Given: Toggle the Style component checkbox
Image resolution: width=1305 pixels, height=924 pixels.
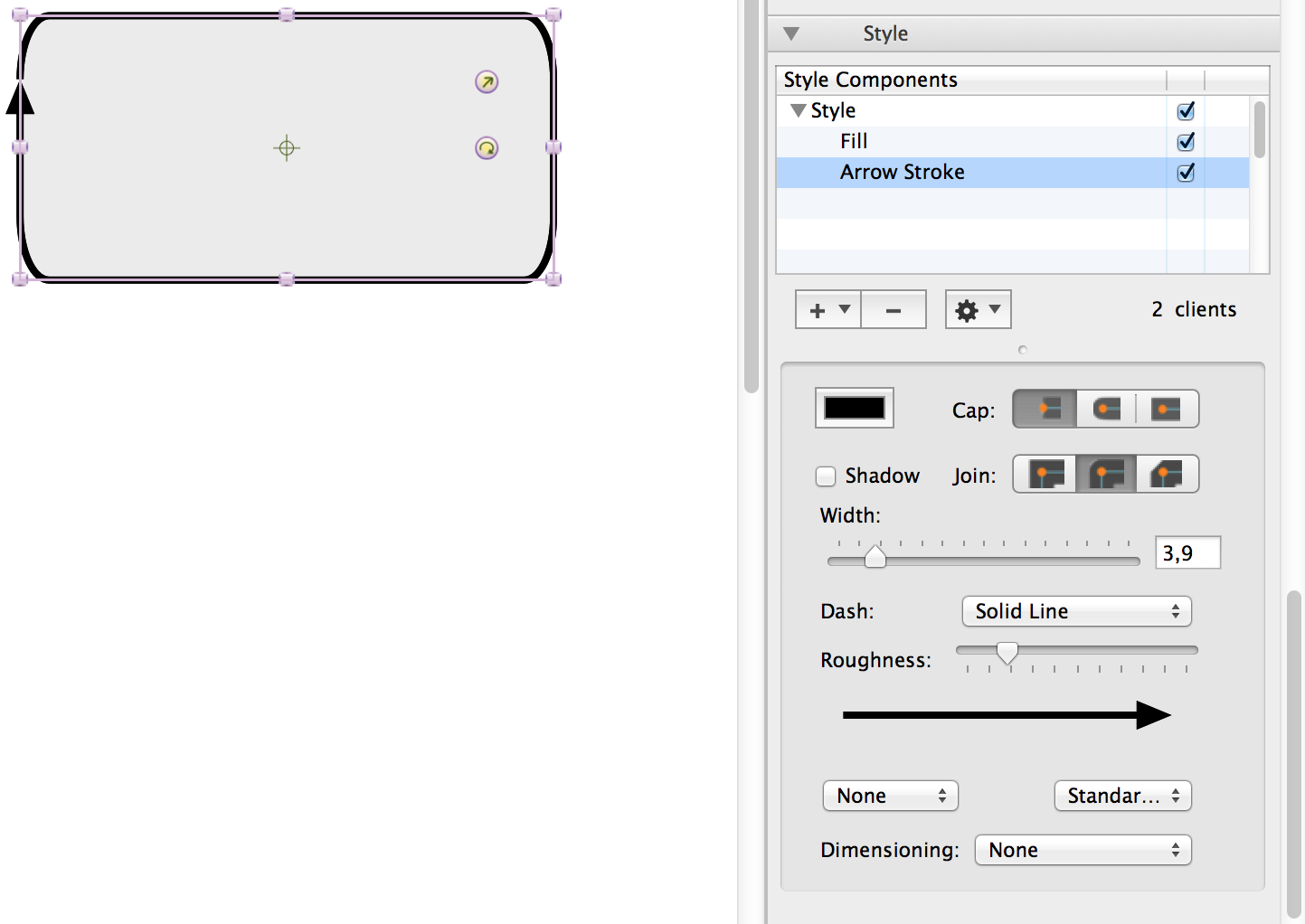Looking at the screenshot, I should click(1186, 111).
